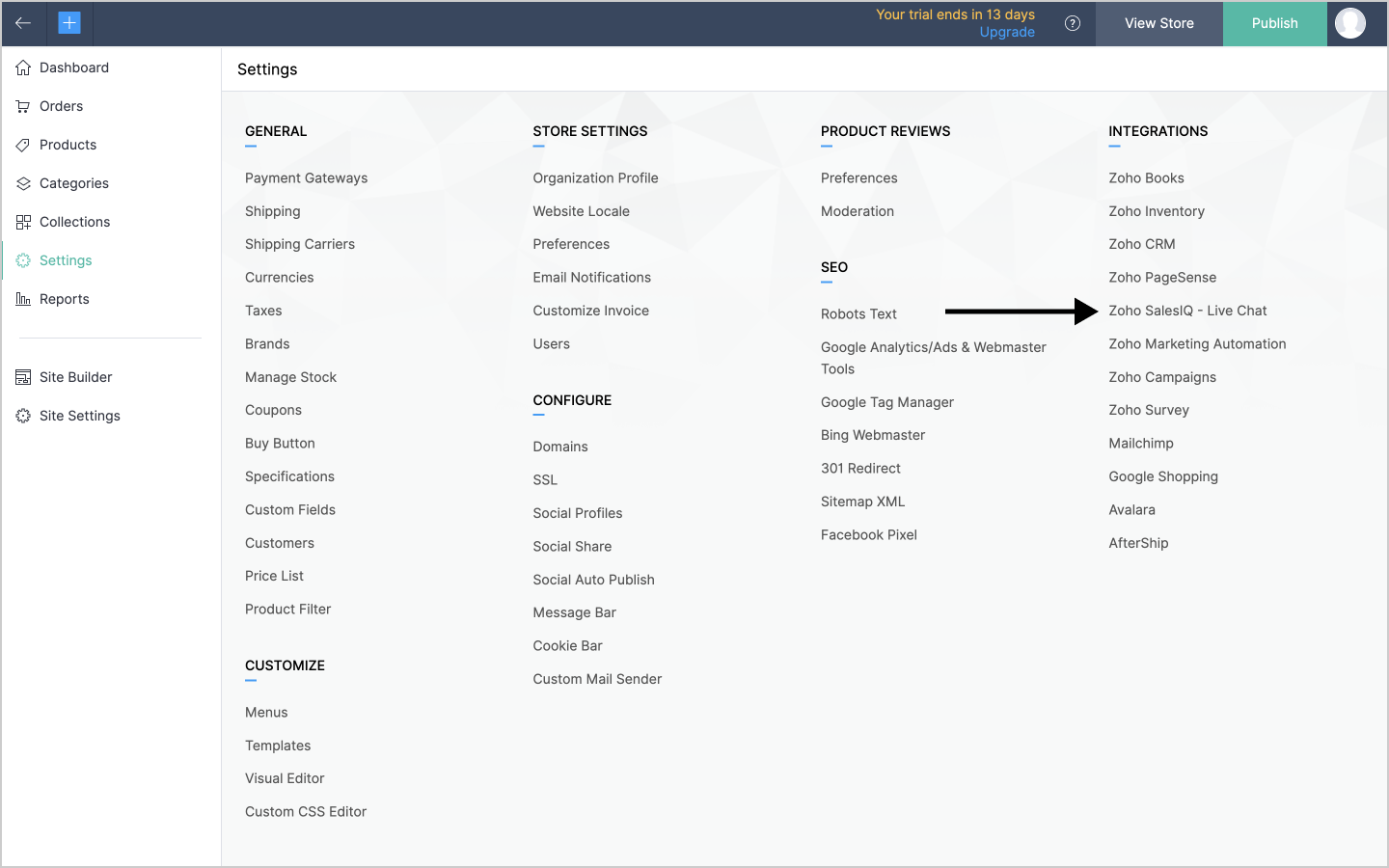Open the user profile avatar
Image resolution: width=1389 pixels, height=868 pixels.
coord(1350,23)
